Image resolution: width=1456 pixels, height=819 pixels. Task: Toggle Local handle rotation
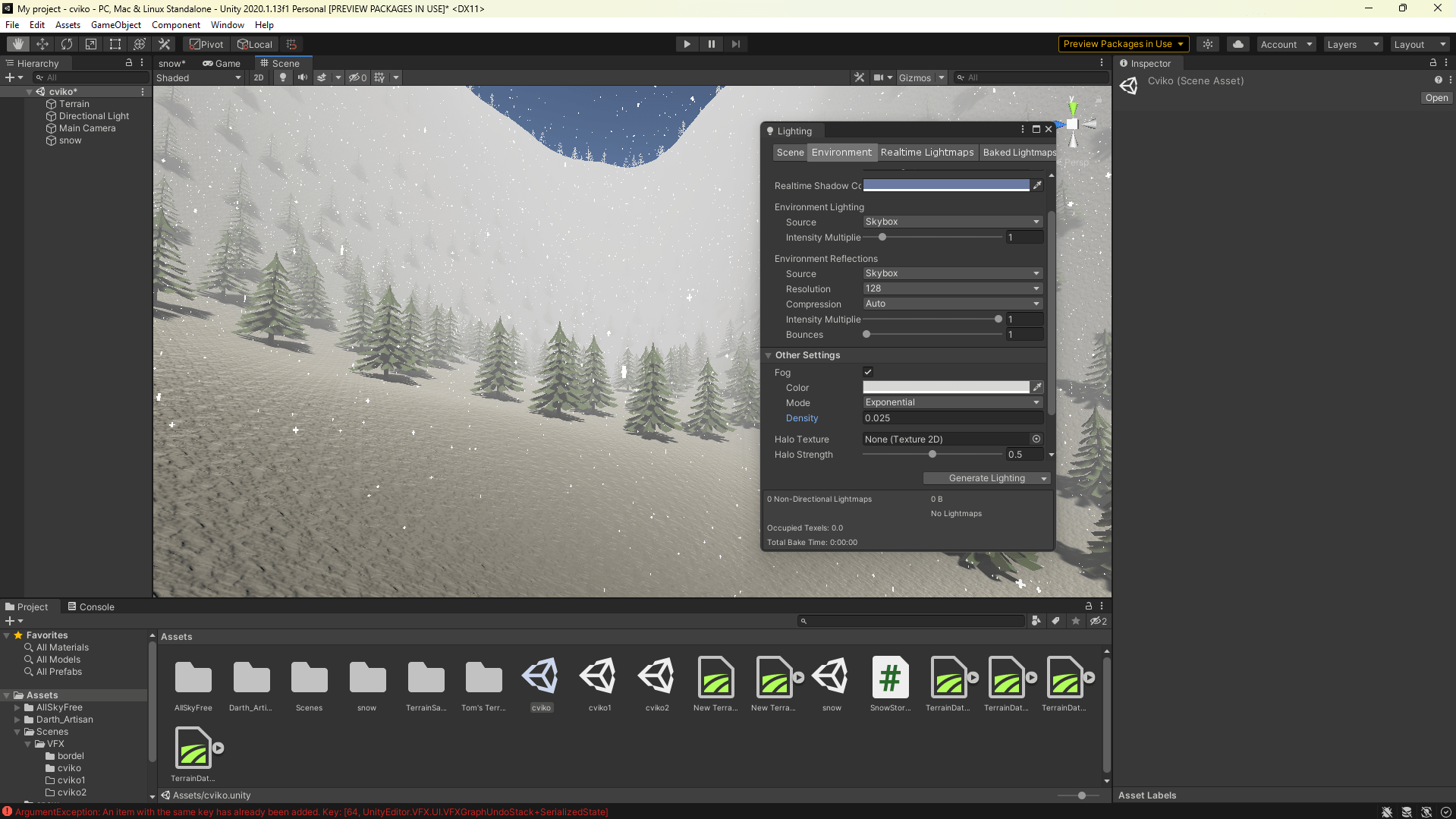(255, 44)
